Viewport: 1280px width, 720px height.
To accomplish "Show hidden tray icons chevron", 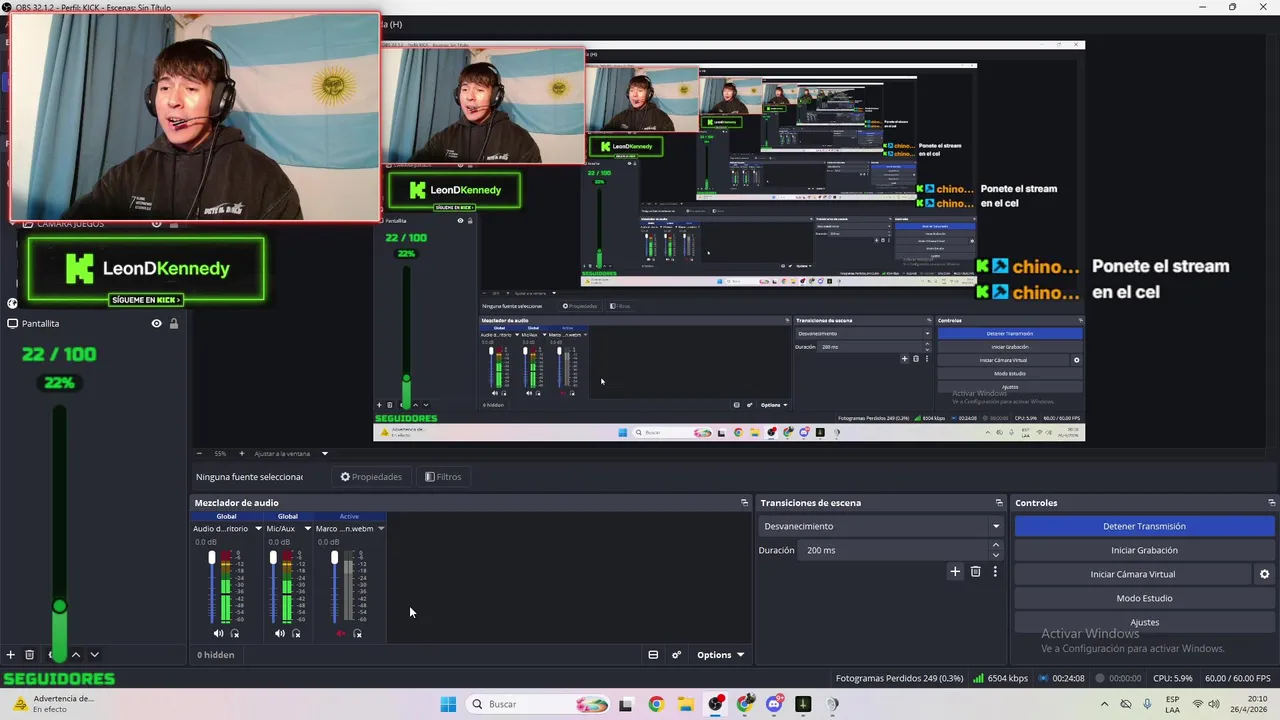I will pyautogui.click(x=1103, y=704).
